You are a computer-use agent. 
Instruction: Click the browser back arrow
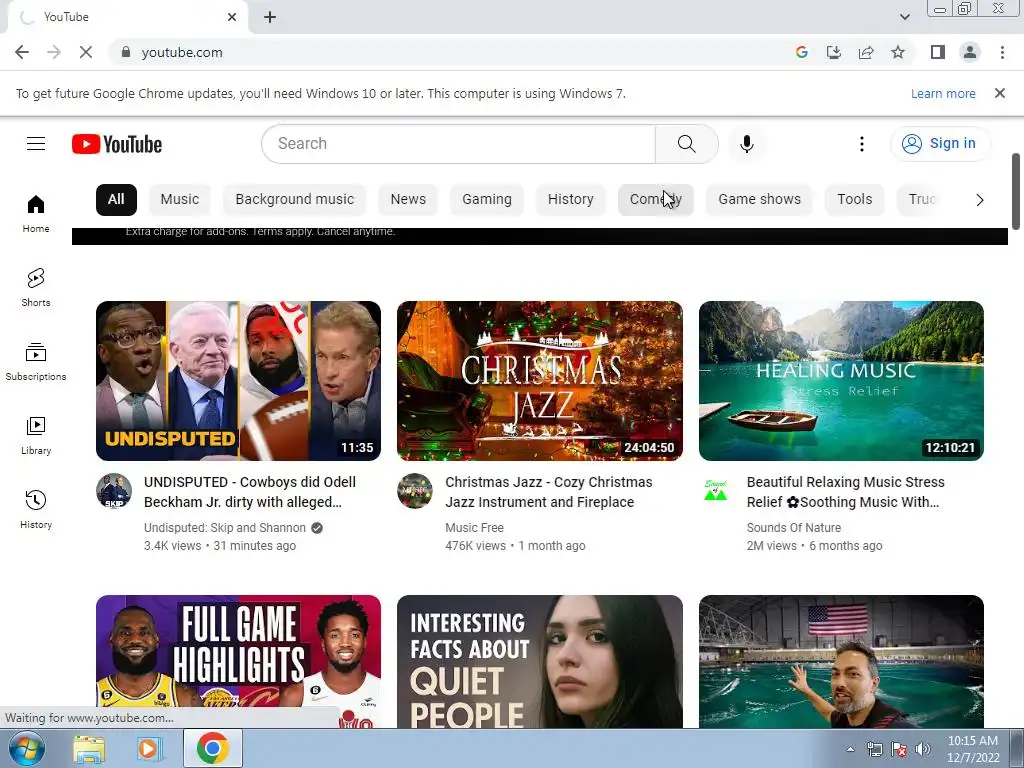click(x=22, y=52)
